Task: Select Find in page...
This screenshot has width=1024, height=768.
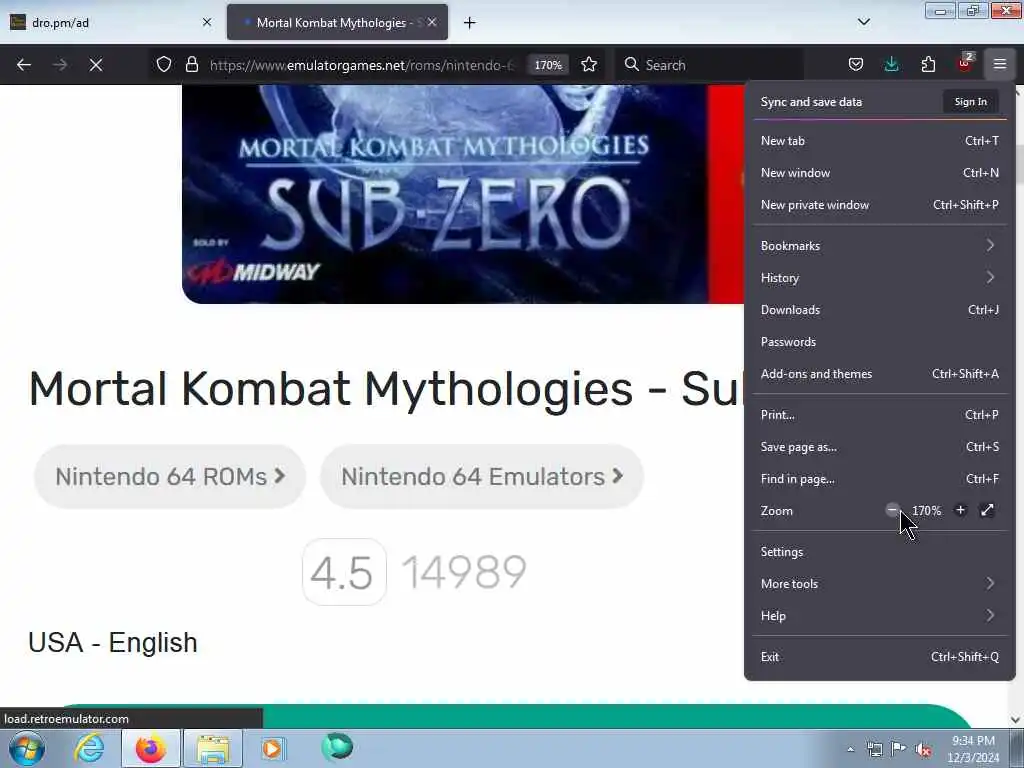Action: tap(880, 479)
